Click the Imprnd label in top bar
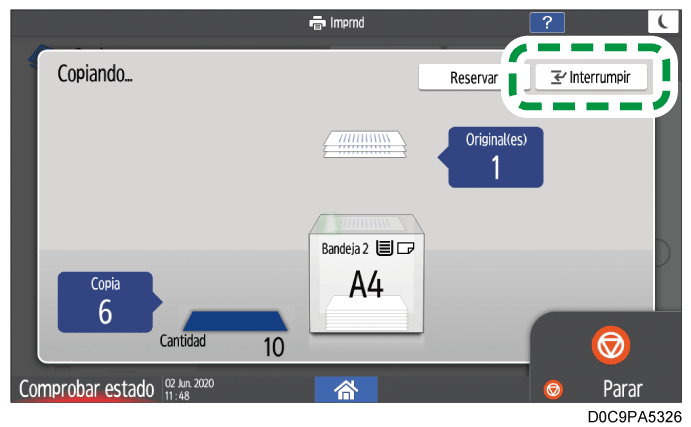This screenshot has width=691, height=427. (348, 22)
